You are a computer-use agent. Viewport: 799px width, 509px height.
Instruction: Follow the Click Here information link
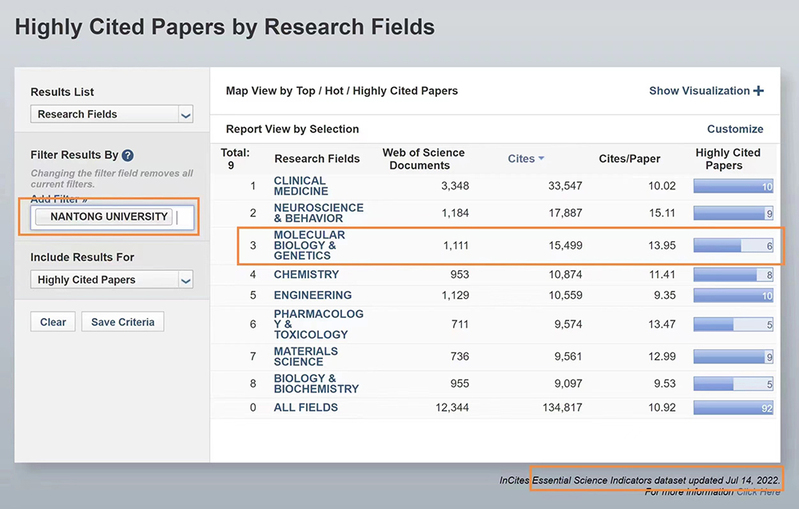click(x=761, y=491)
